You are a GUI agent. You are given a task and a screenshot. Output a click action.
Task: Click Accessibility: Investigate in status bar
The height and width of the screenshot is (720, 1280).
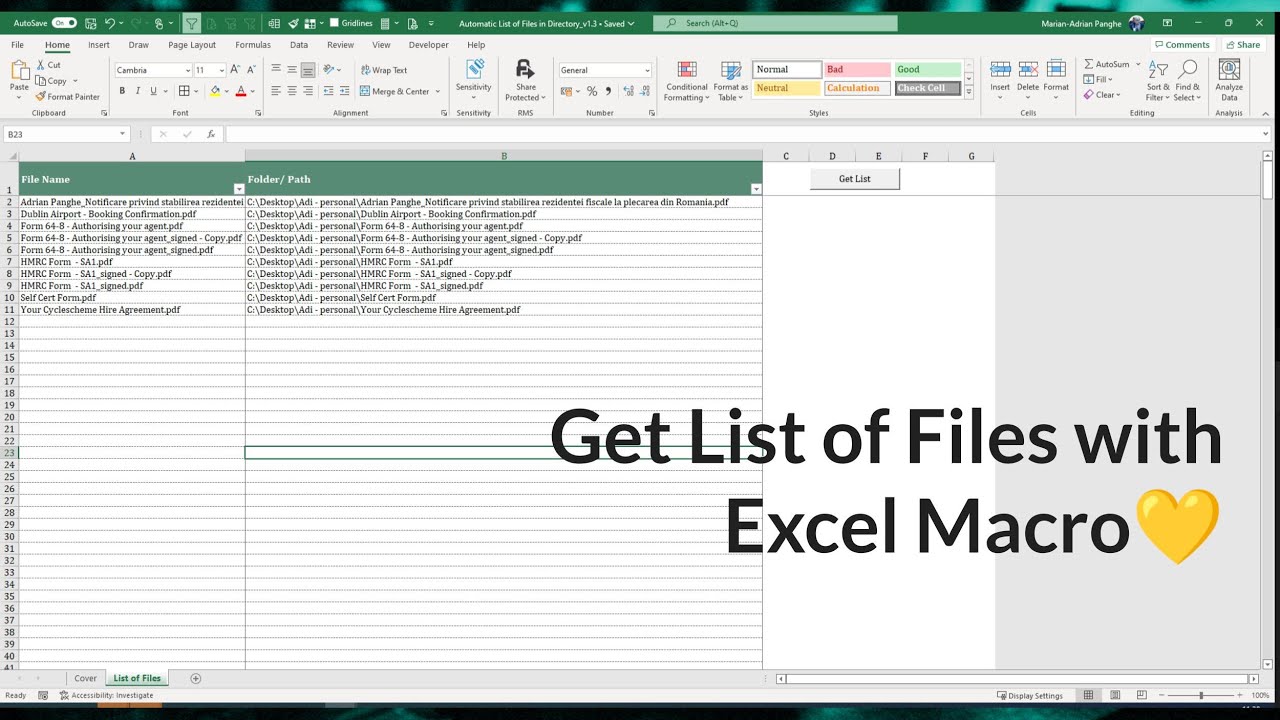pyautogui.click(x=107, y=695)
